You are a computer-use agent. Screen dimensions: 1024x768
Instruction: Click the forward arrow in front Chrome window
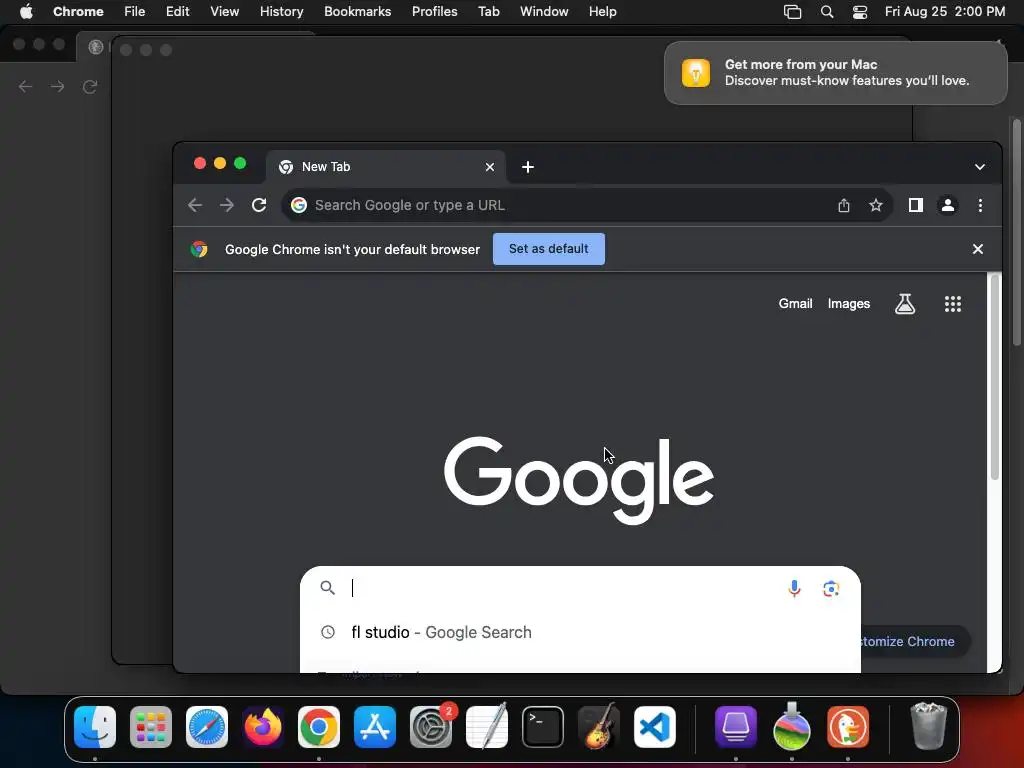tap(227, 205)
